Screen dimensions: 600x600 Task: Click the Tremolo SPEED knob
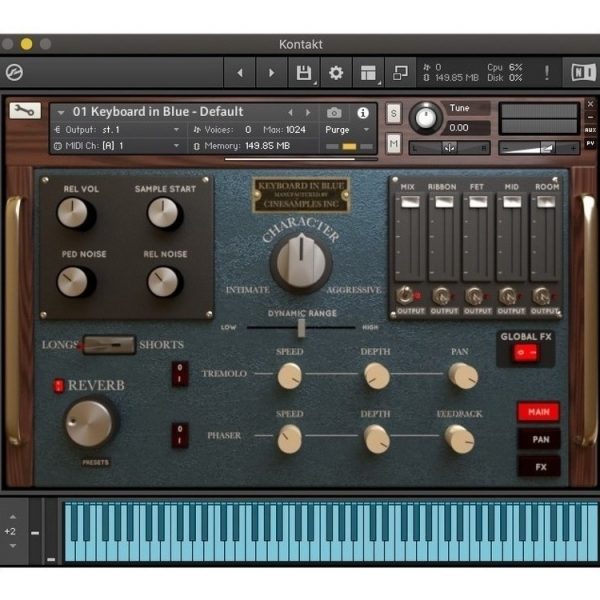tap(290, 376)
